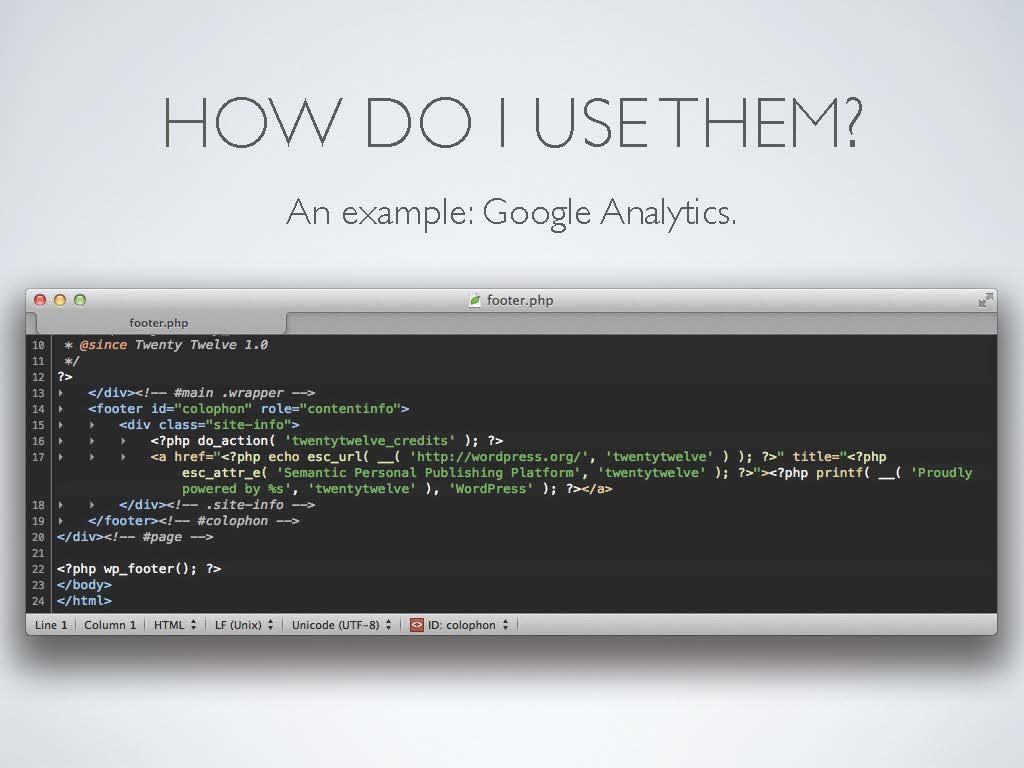Click the wordpress.org URL string in the code

pyautogui.click(x=500, y=457)
